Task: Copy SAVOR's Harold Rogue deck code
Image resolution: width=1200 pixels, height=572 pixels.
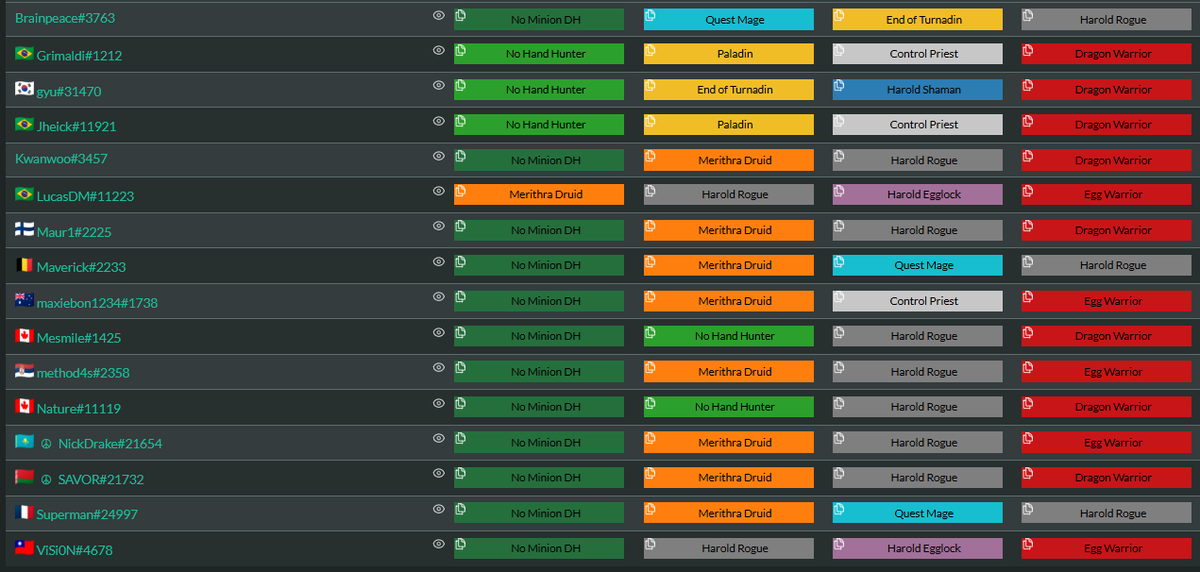Action: [839, 474]
